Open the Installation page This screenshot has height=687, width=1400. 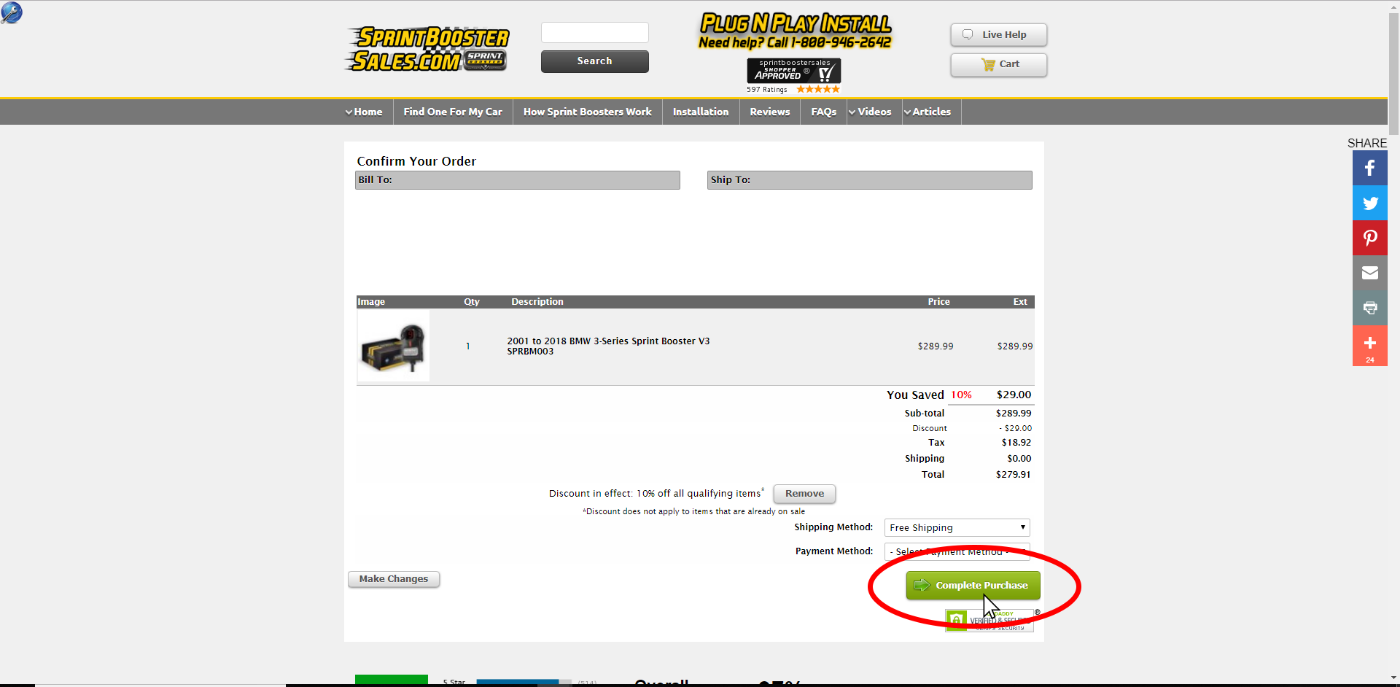[701, 112]
